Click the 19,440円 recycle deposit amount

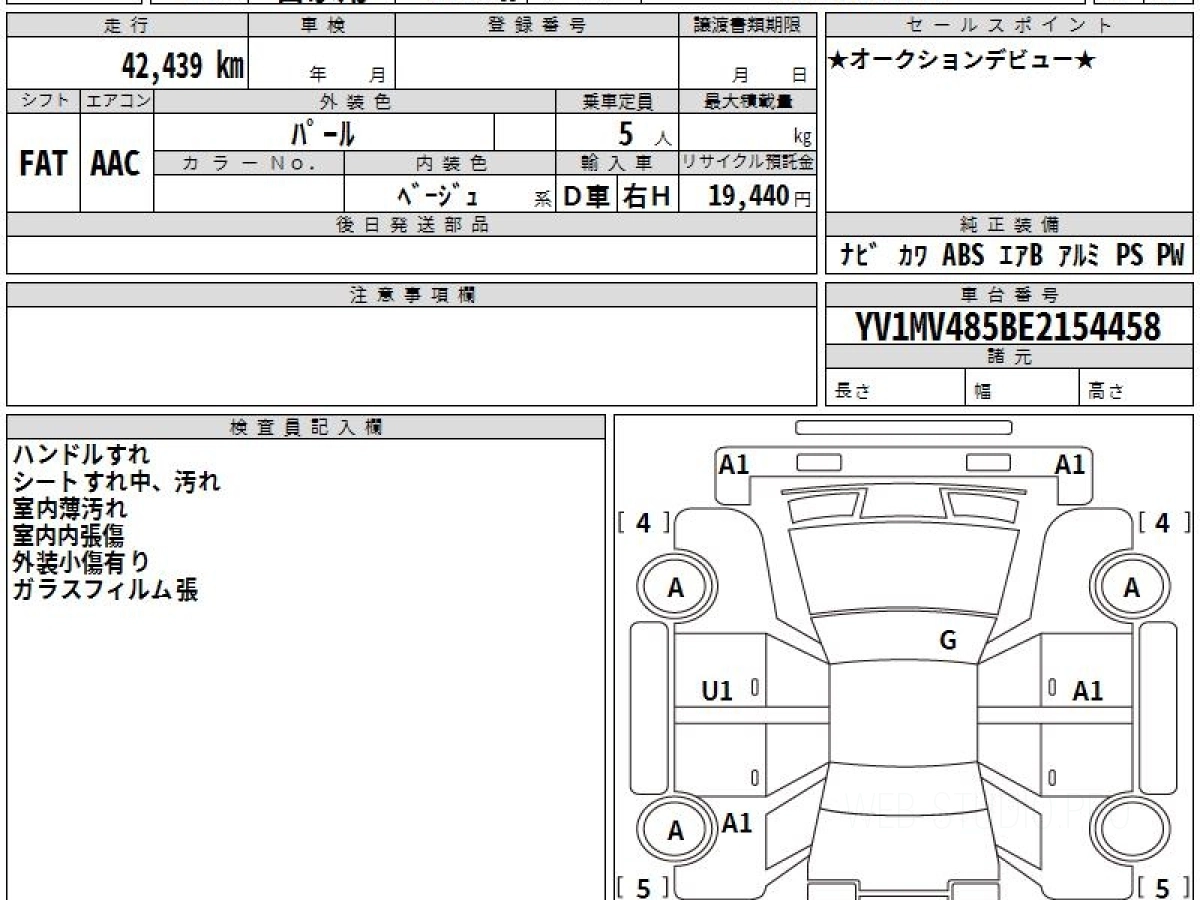coord(759,196)
